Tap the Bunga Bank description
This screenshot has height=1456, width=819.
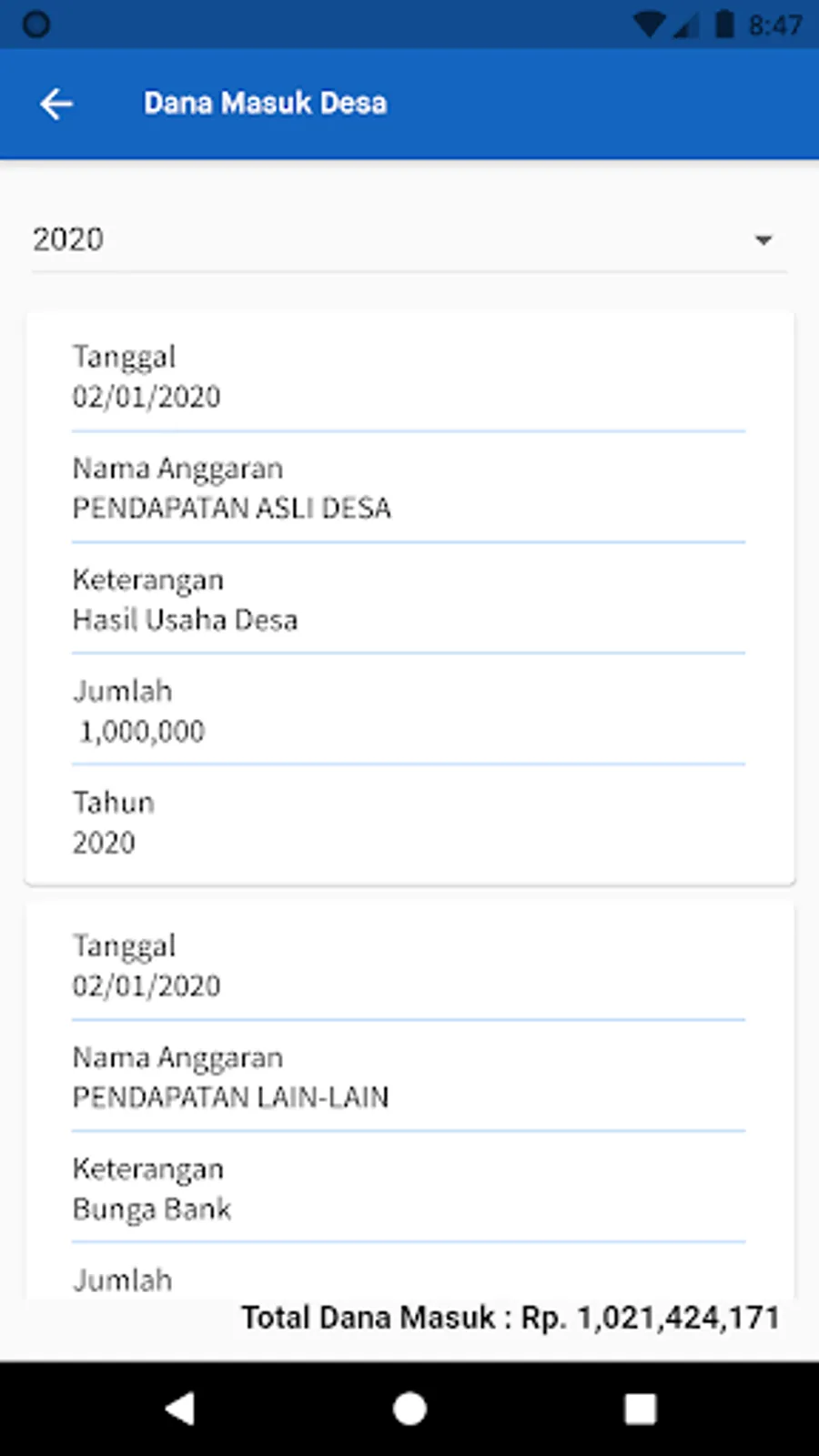pos(152,1208)
